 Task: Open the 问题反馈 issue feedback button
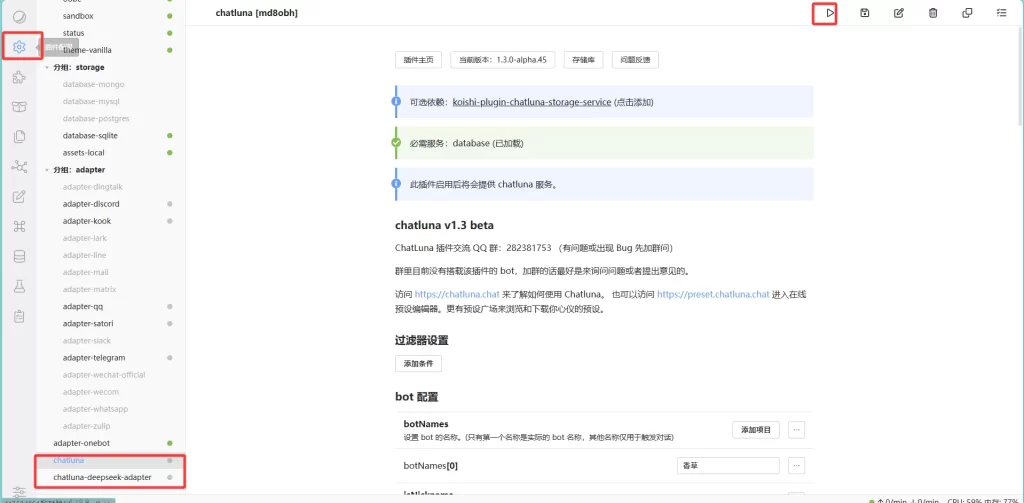(635, 59)
